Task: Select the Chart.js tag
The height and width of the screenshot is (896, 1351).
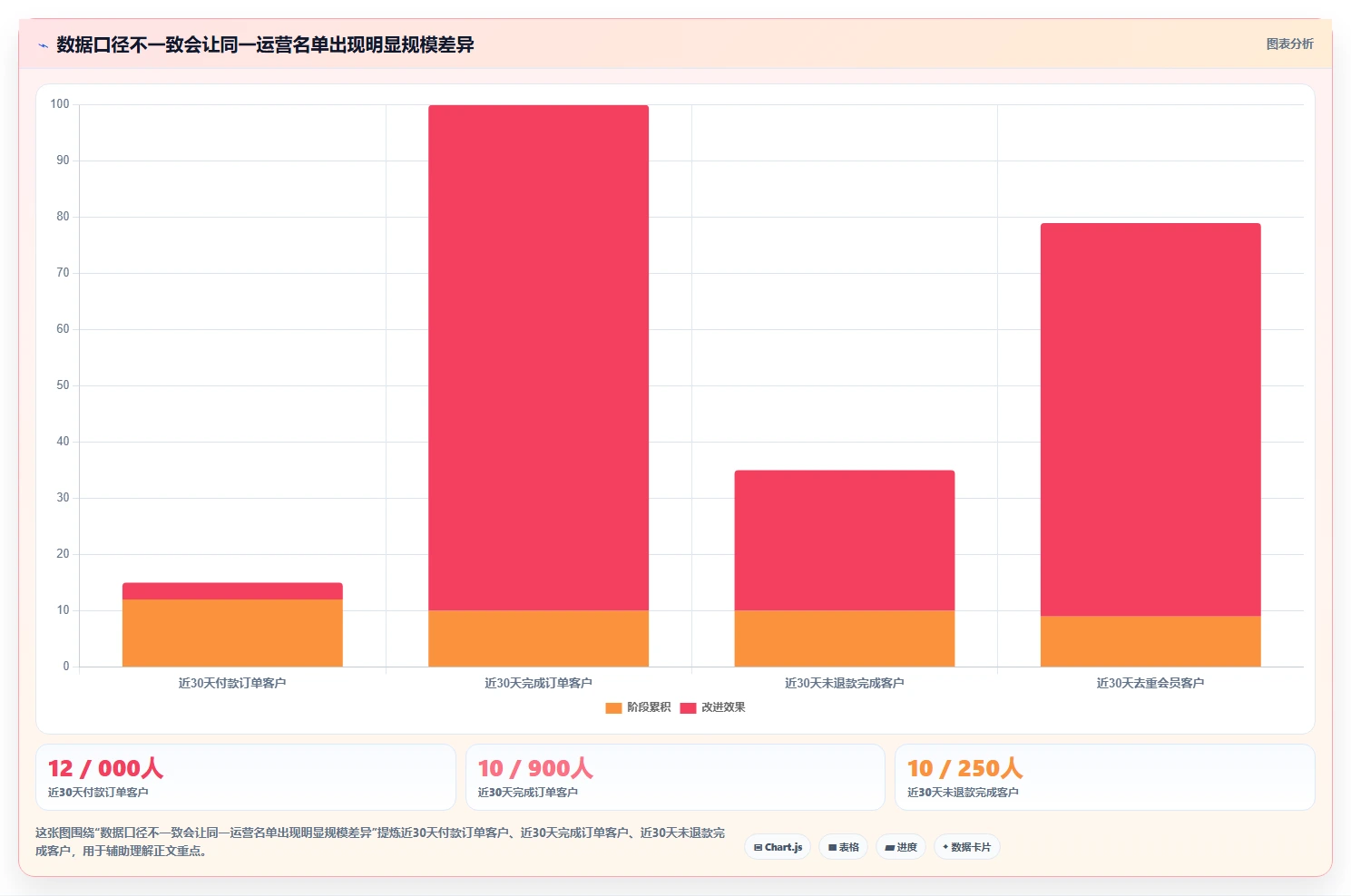Action: click(x=778, y=847)
